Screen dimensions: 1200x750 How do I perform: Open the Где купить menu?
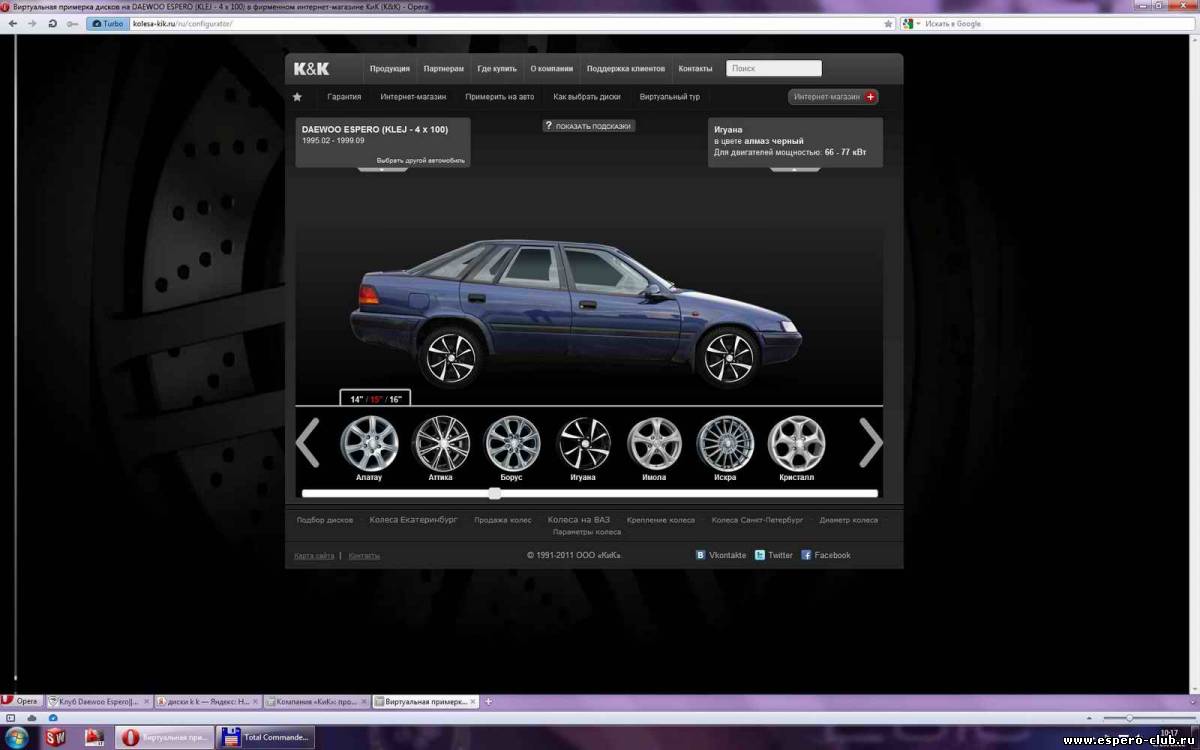pos(497,69)
